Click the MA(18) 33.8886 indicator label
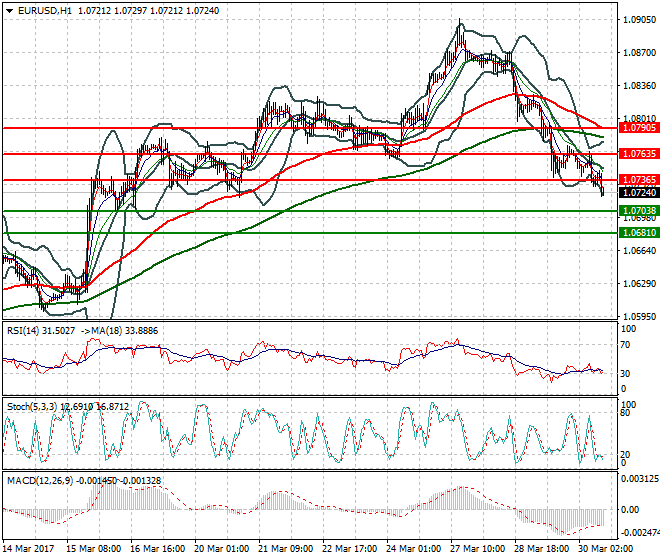This screenshot has height=560, width=660. (x=124, y=331)
